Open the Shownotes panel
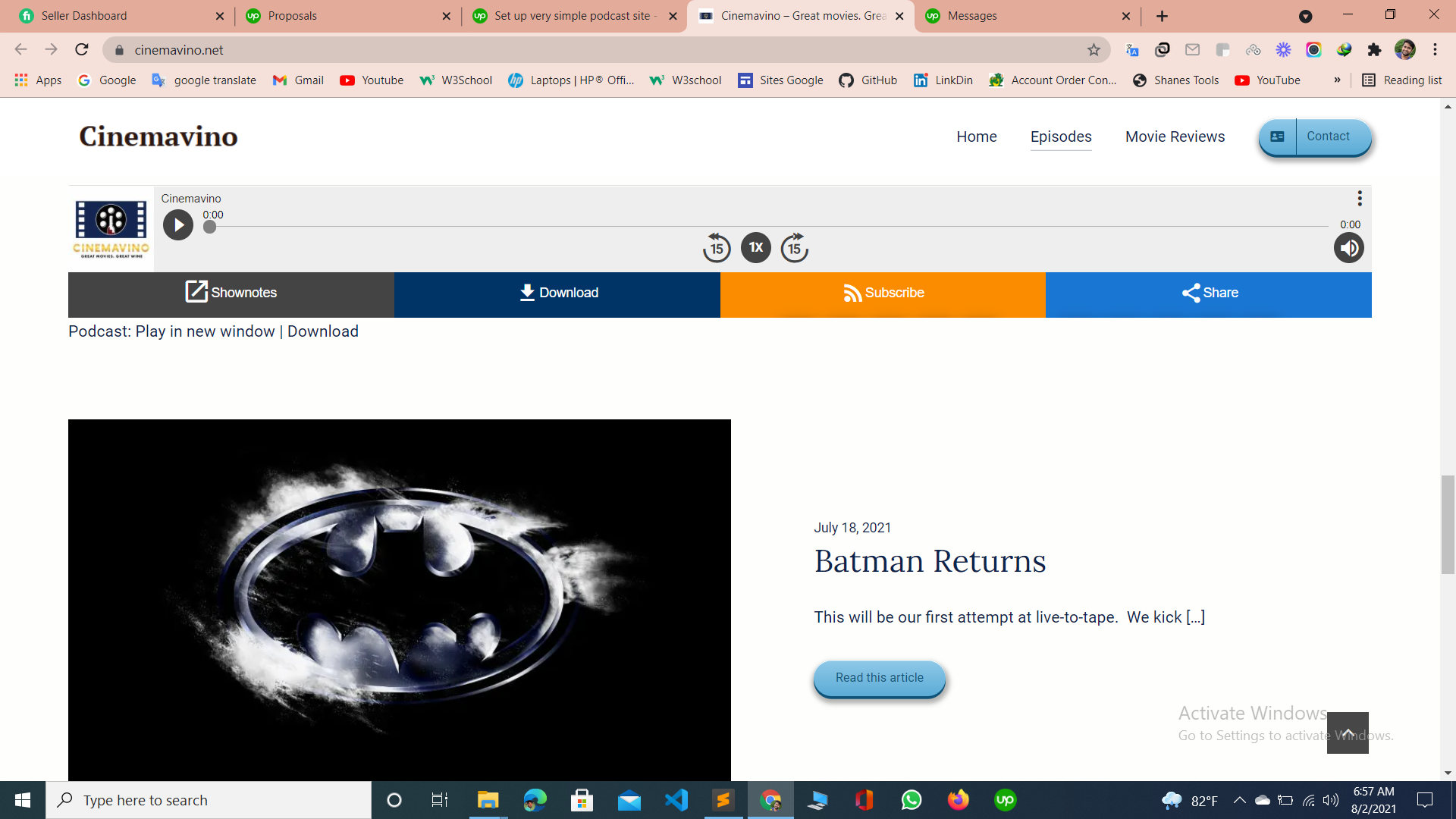Screen dimensions: 1456x819 coord(231,294)
